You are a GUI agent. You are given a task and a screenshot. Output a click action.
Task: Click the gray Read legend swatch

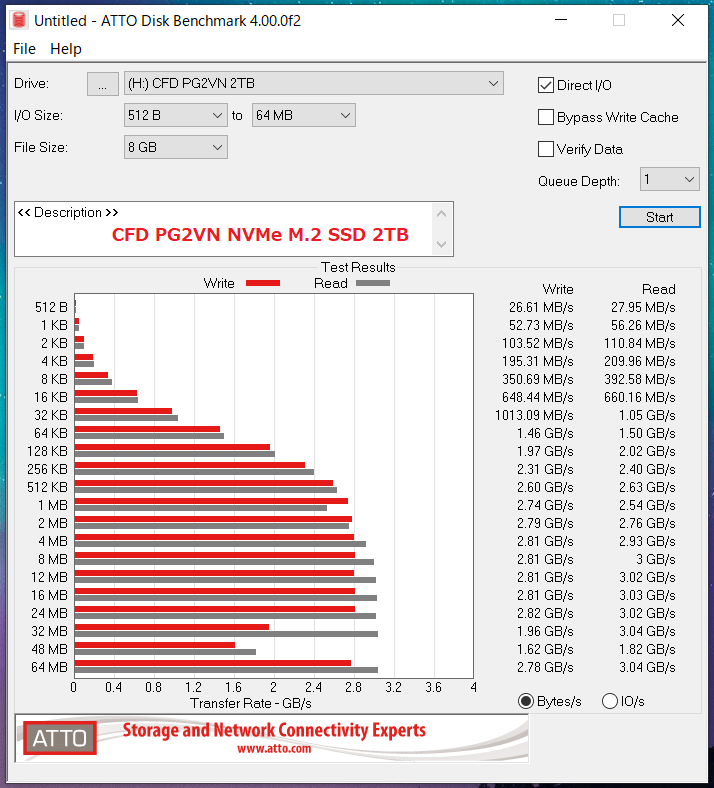(373, 283)
